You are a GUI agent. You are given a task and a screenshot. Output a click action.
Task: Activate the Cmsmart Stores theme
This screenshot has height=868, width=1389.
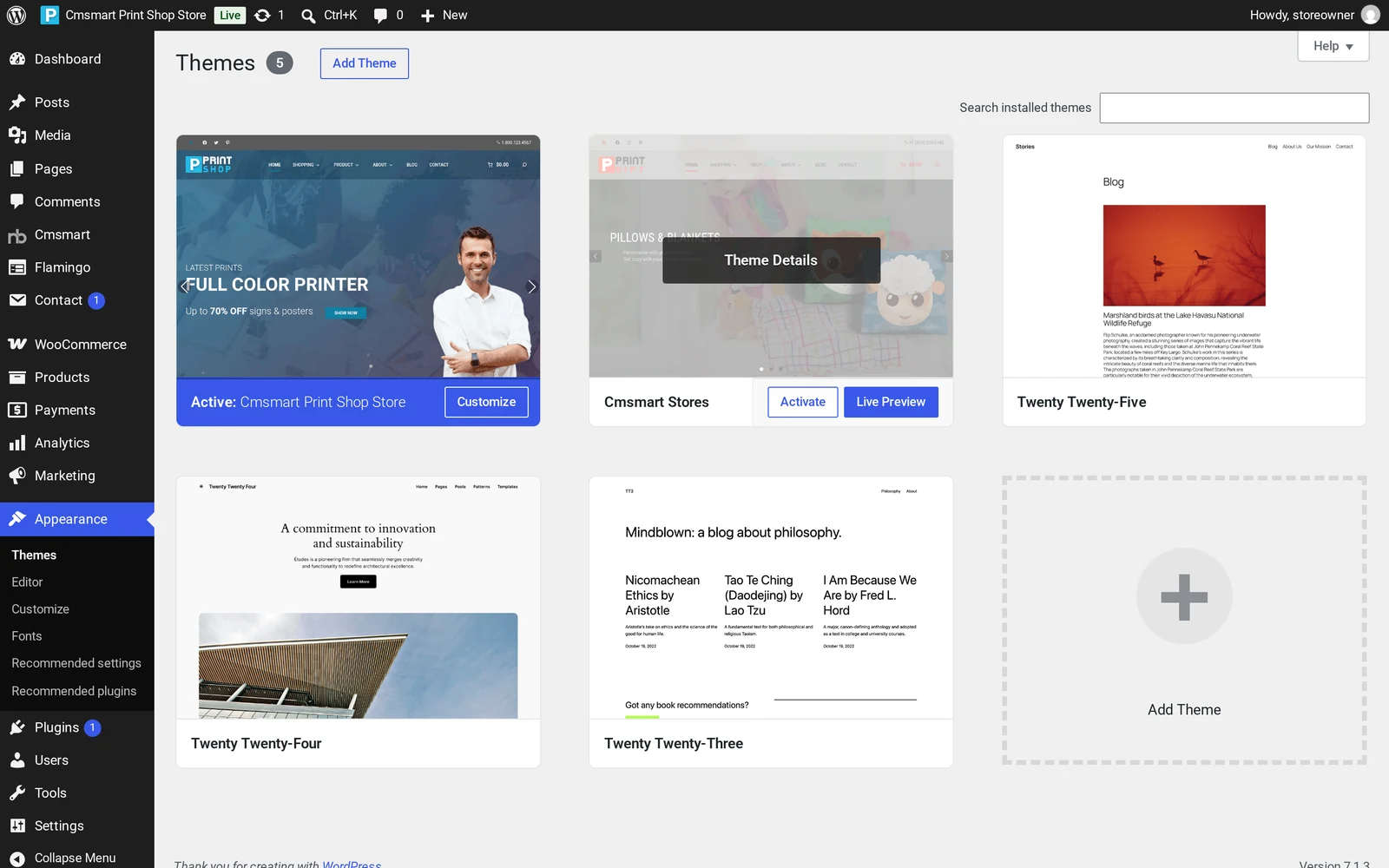pyautogui.click(x=803, y=402)
